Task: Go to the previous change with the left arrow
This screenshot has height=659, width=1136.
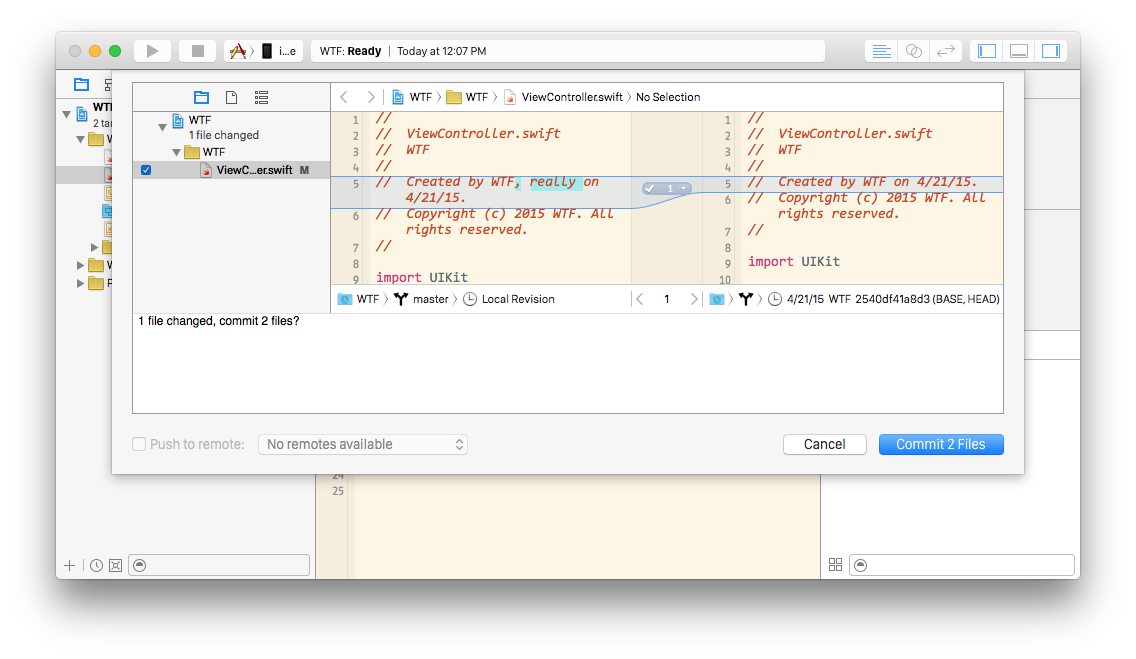Action: (639, 299)
